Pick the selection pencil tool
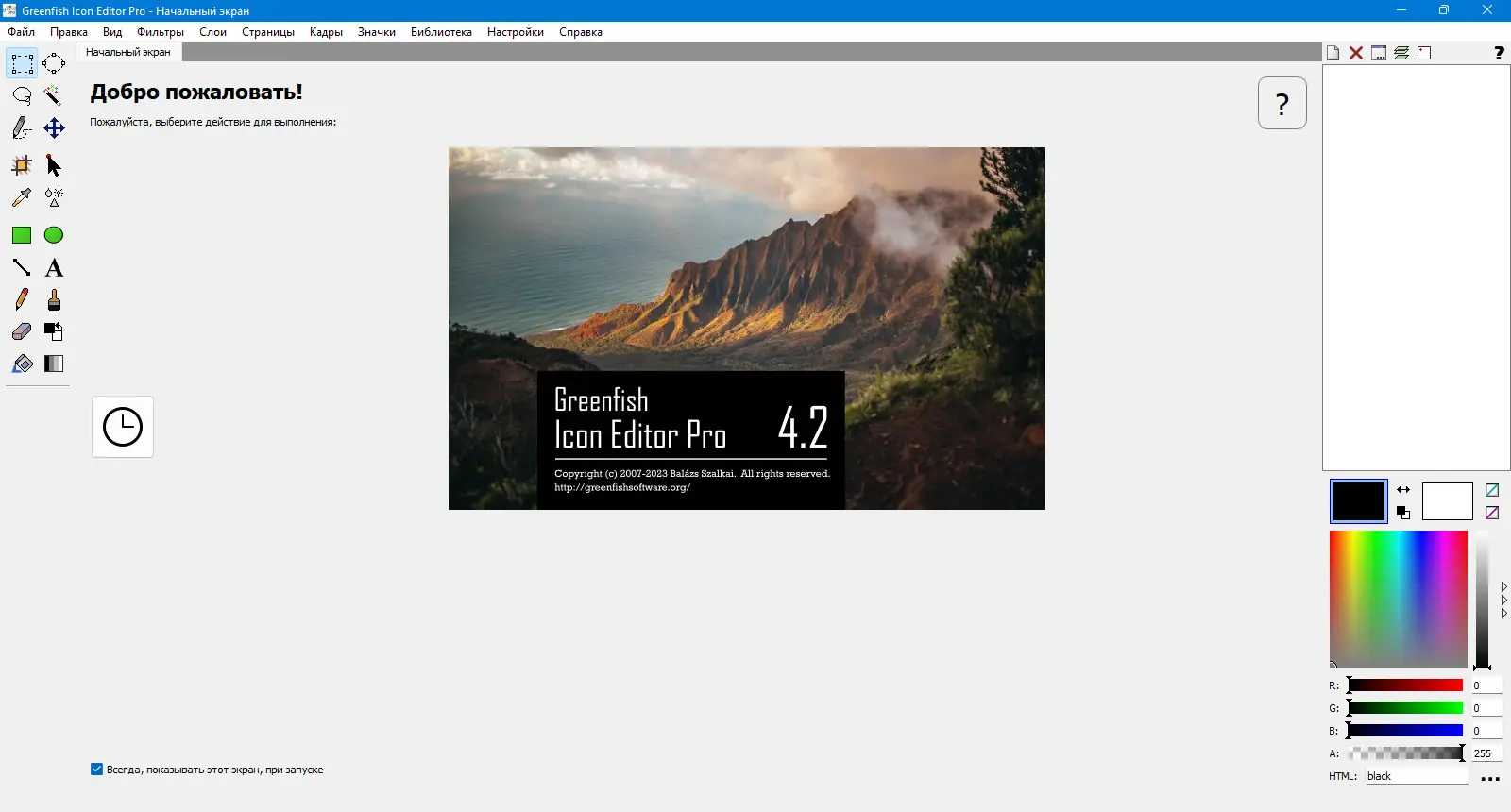Screen dimensions: 1511x812 click(22, 127)
